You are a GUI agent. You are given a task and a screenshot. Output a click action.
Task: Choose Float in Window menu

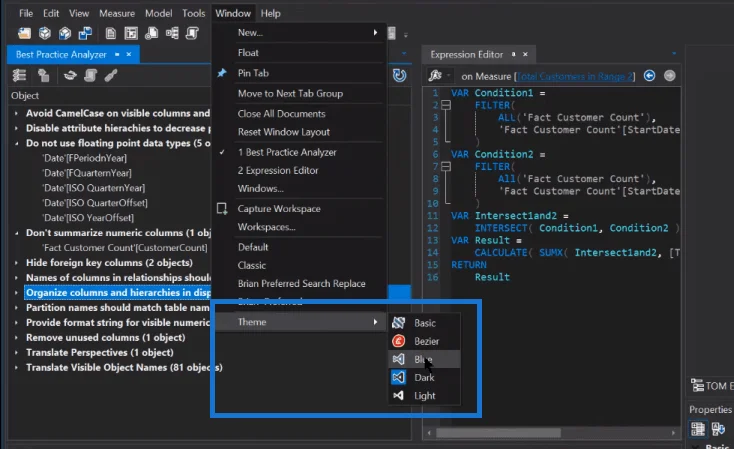click(300, 53)
